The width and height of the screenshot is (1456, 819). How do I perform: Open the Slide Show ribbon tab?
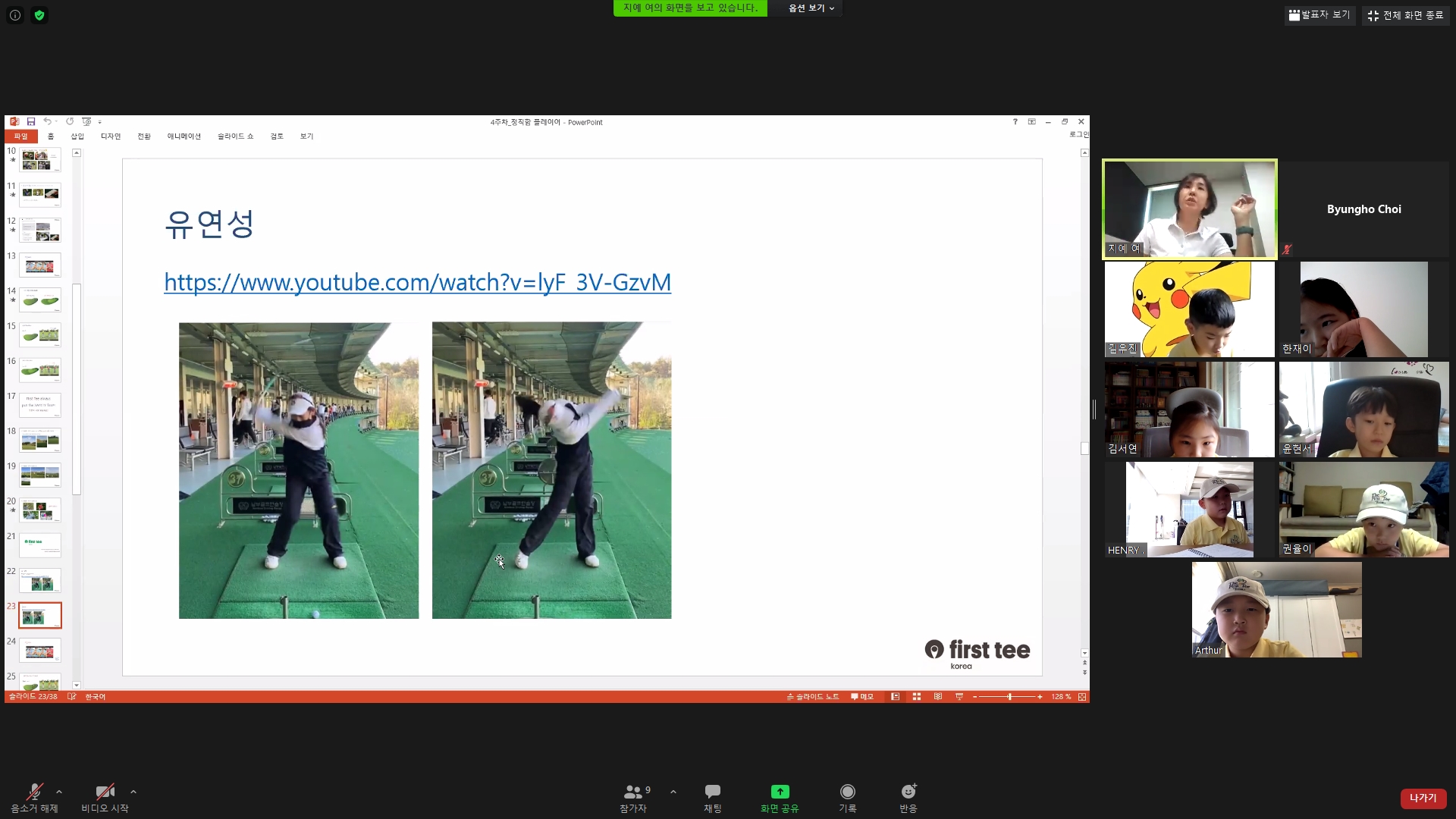pos(235,136)
